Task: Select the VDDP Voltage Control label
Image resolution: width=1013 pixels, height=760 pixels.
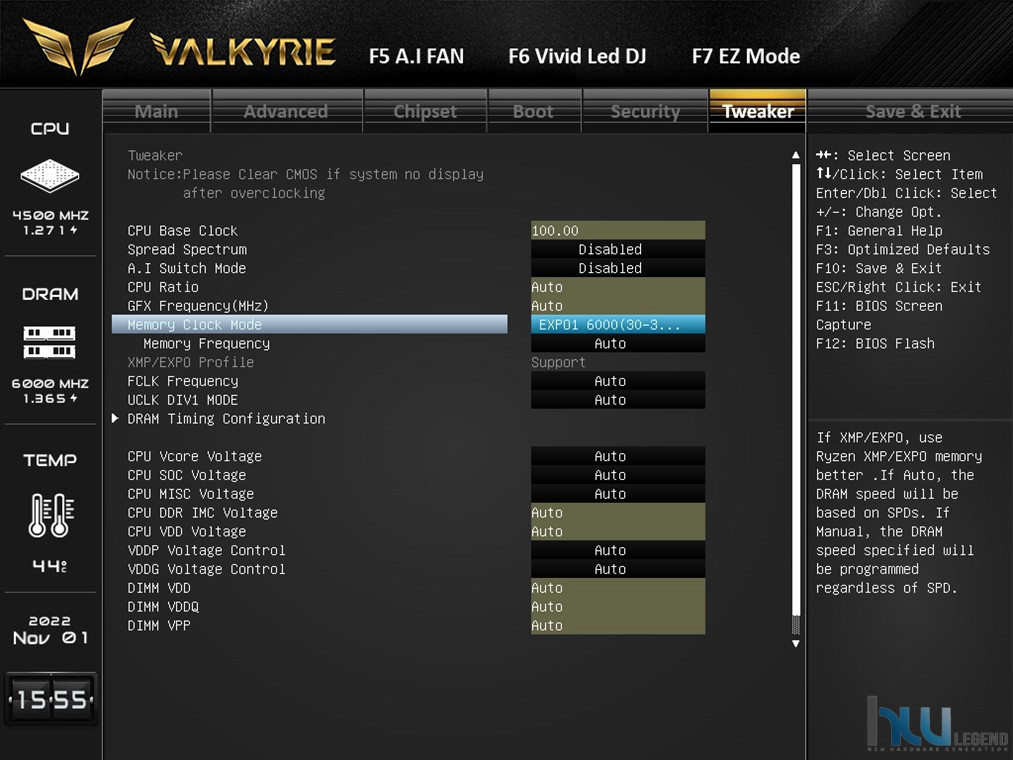Action: (207, 550)
